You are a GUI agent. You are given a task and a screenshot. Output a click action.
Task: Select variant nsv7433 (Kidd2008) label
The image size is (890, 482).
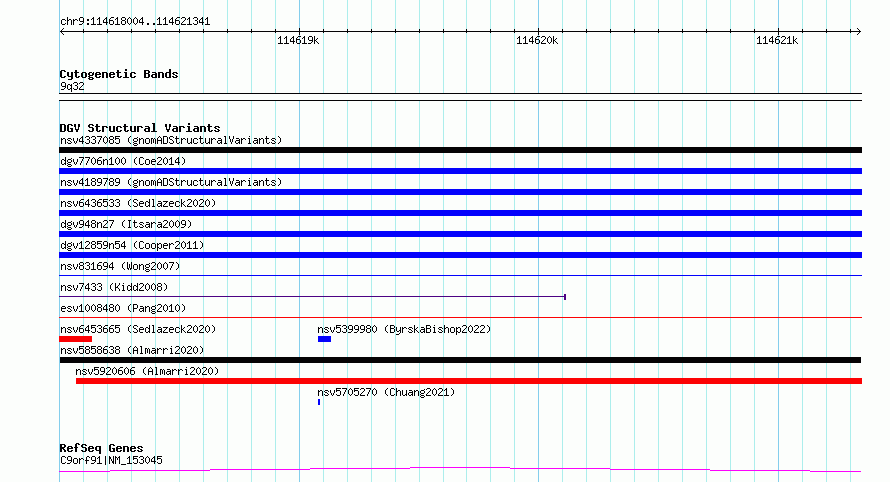click(x=114, y=287)
